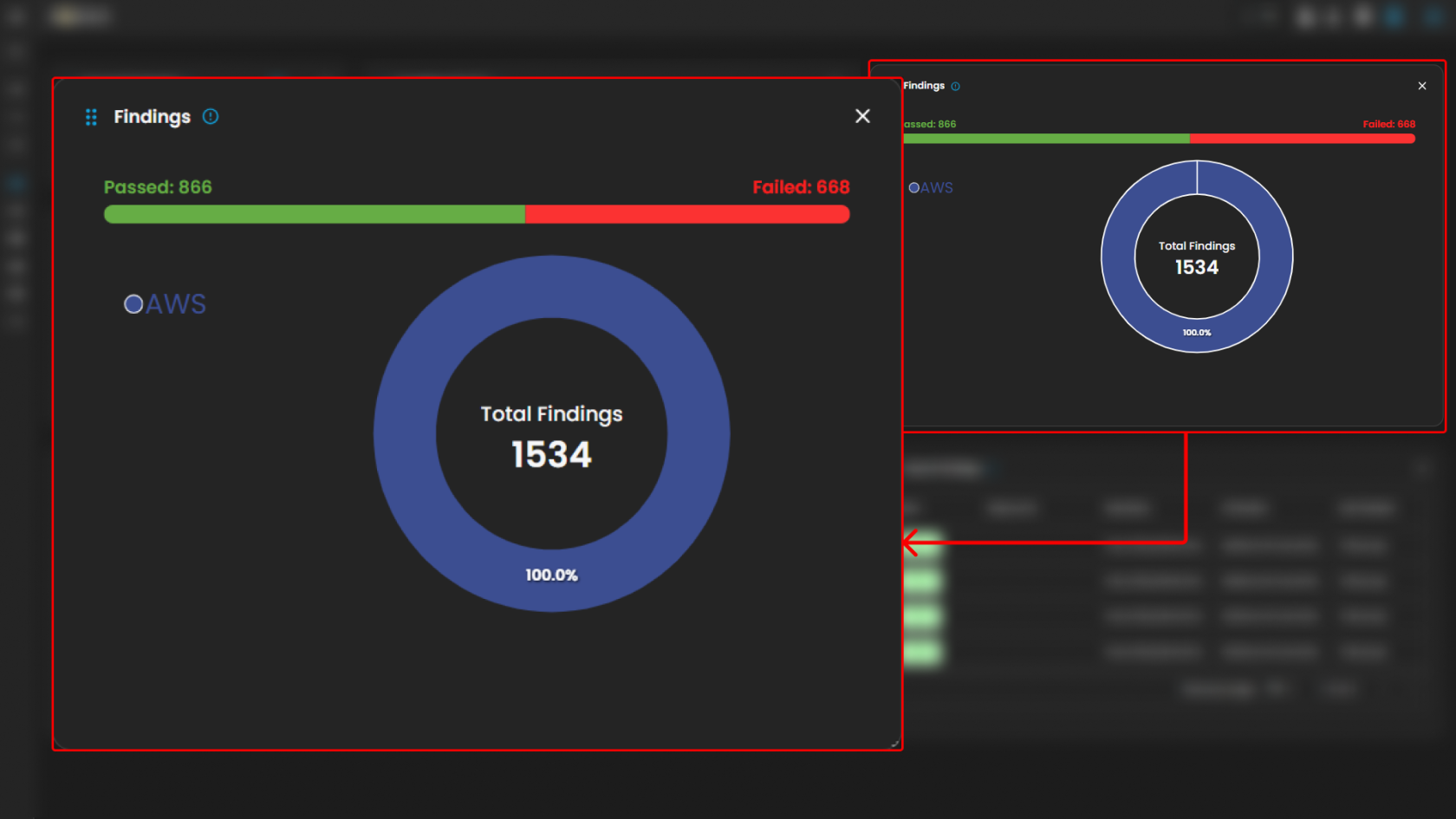This screenshot has width=1456, height=819.
Task: Click the 100.0% label on the large donut
Action: coord(551,575)
